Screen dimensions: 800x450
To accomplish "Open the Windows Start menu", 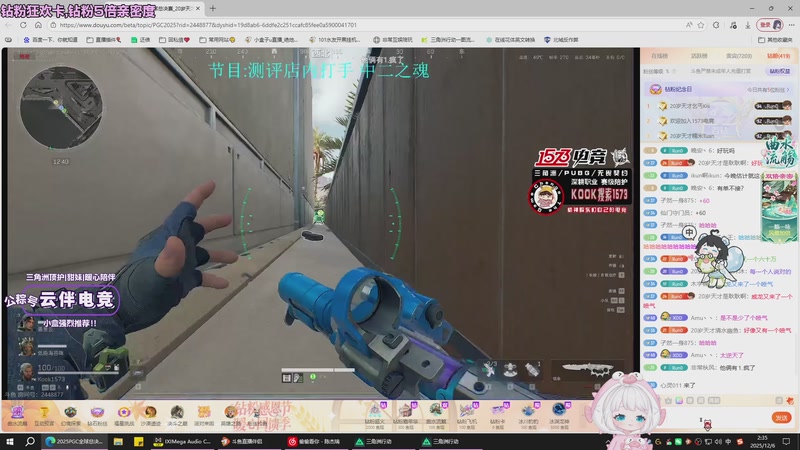I will 10,441.
